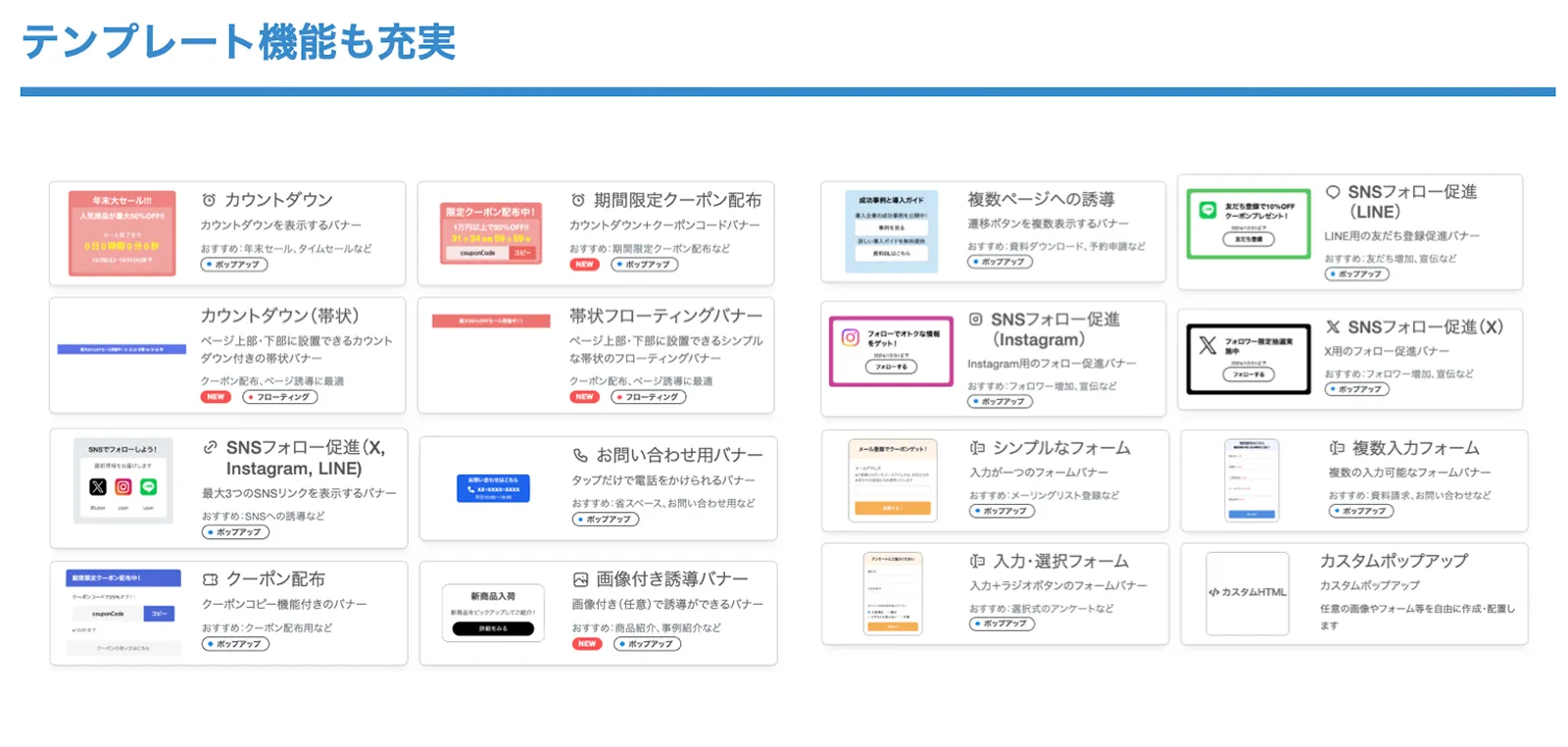Click the coupon icon beside クーポン配布 title

coord(210,579)
